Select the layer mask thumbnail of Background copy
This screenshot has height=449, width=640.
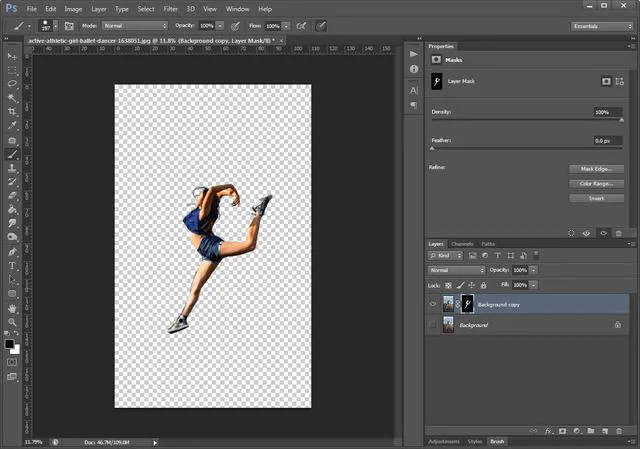pyautogui.click(x=467, y=304)
